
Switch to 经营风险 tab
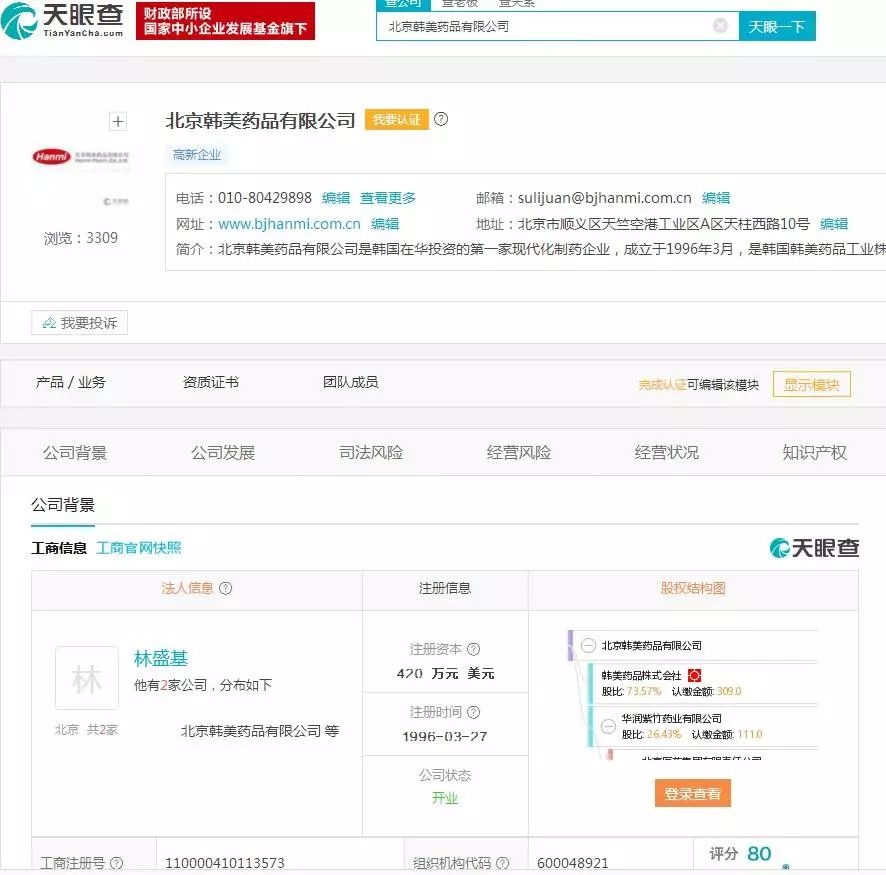519,452
